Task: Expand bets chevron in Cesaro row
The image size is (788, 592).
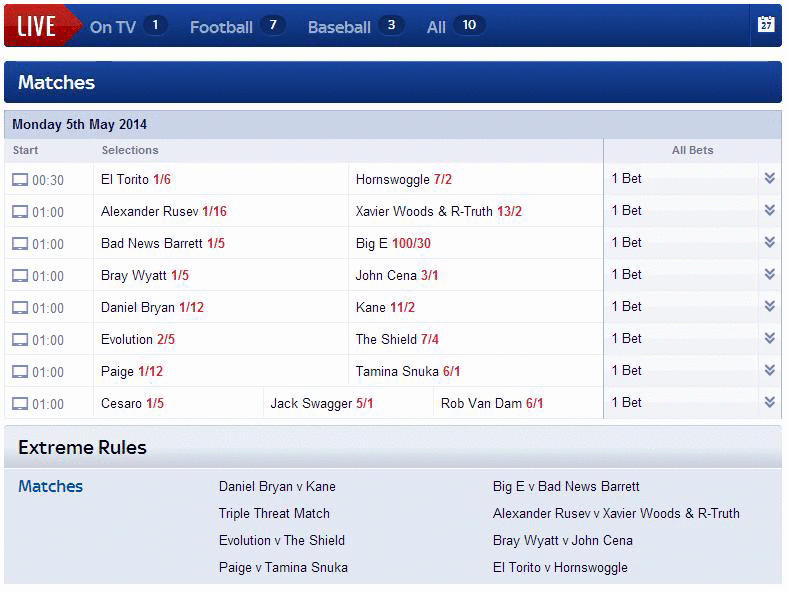Action: pyautogui.click(x=769, y=403)
